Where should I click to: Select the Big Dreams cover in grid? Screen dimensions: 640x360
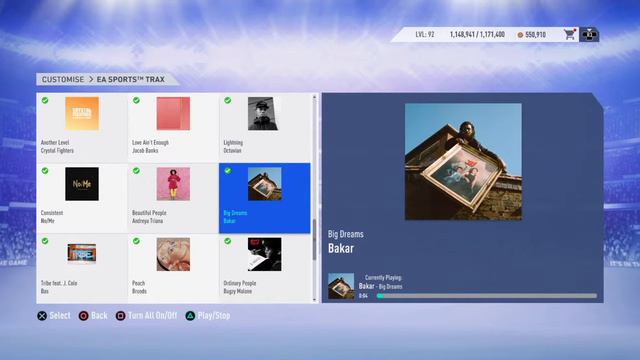tap(264, 184)
